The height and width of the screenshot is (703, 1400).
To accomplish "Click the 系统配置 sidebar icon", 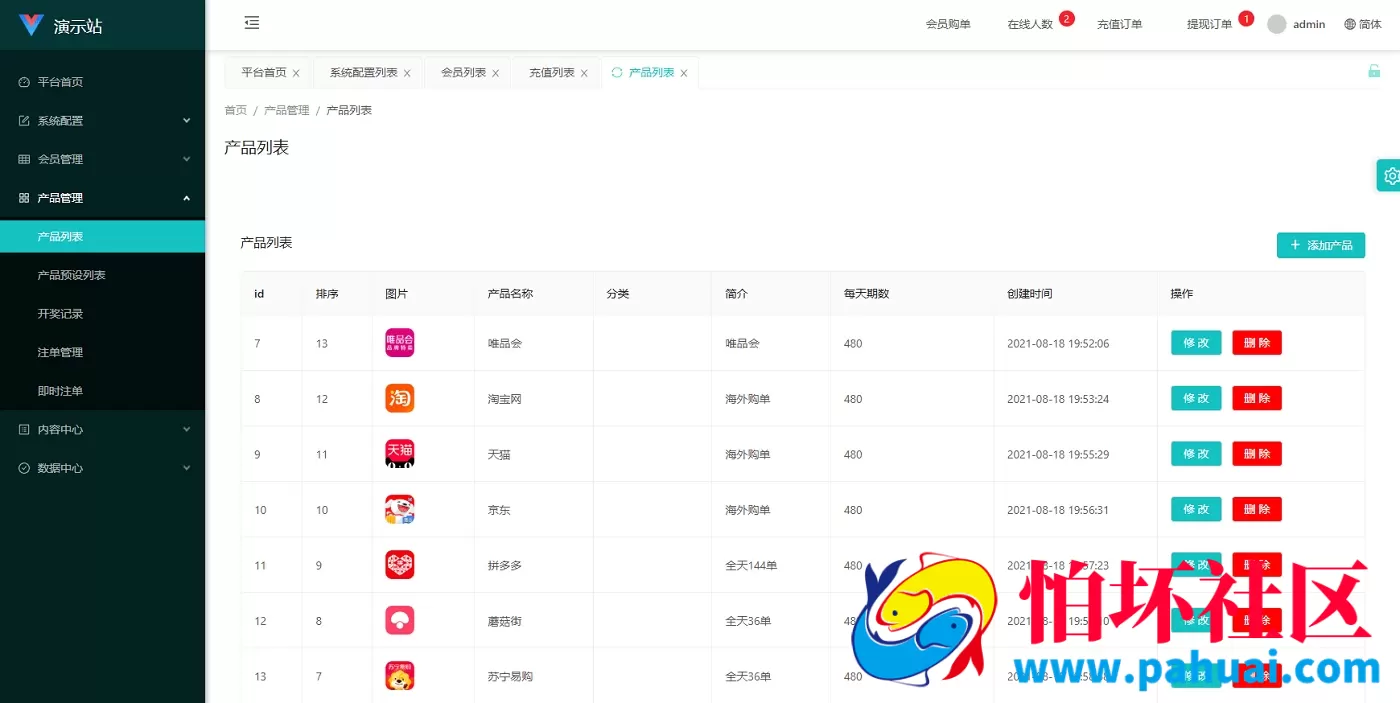I will pos(24,121).
